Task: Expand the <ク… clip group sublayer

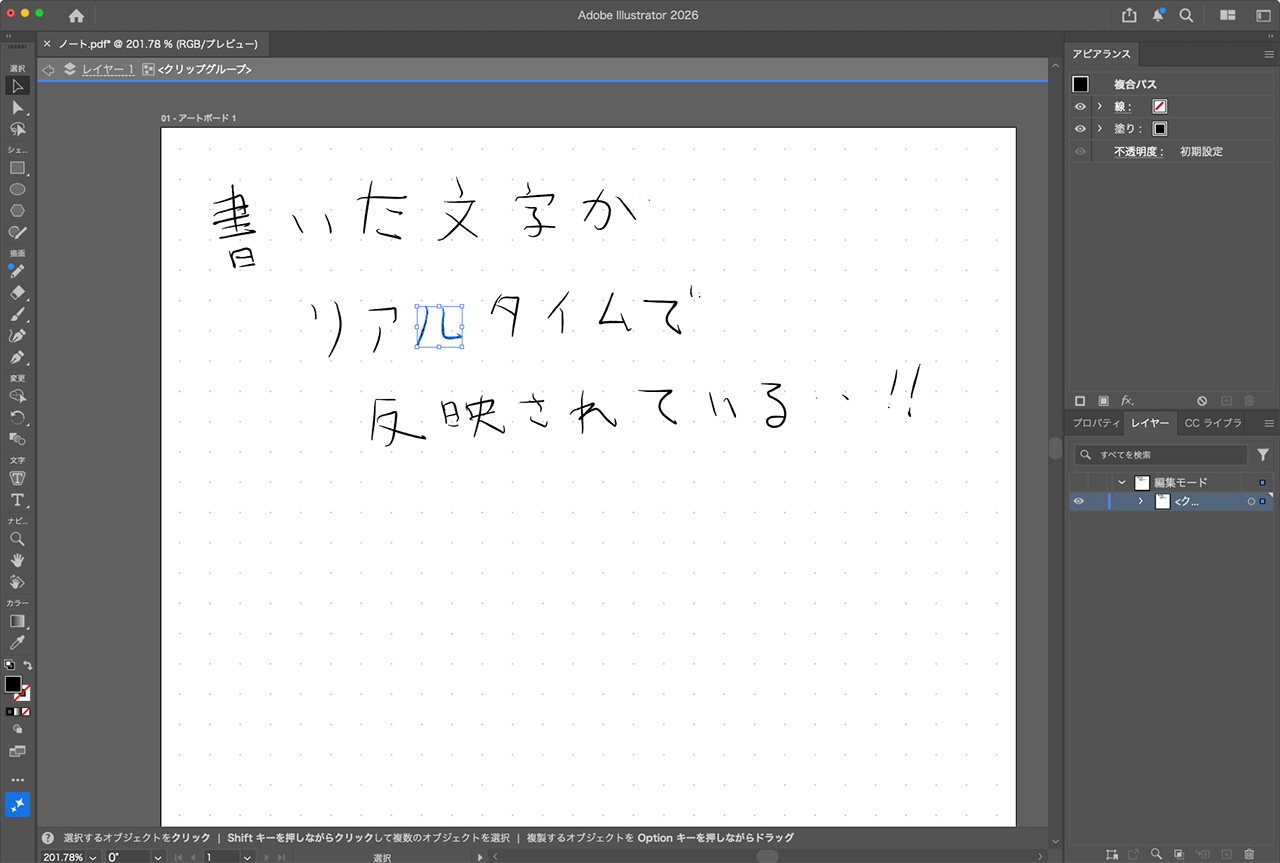Action: coord(1141,502)
